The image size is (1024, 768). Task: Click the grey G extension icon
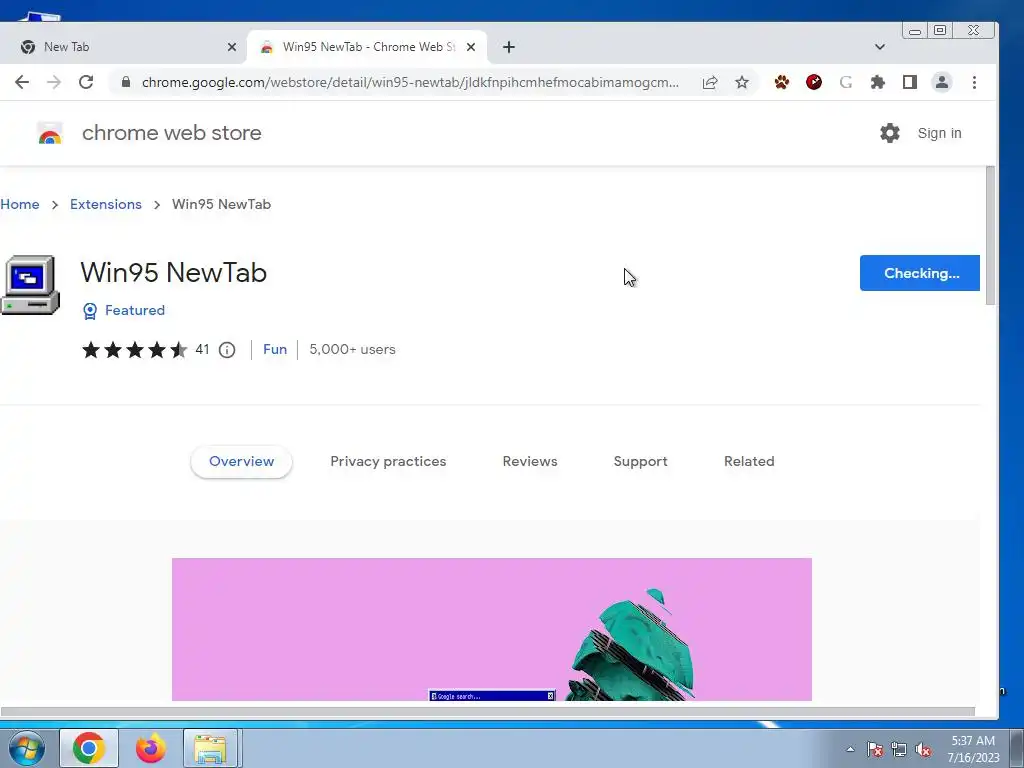click(846, 82)
